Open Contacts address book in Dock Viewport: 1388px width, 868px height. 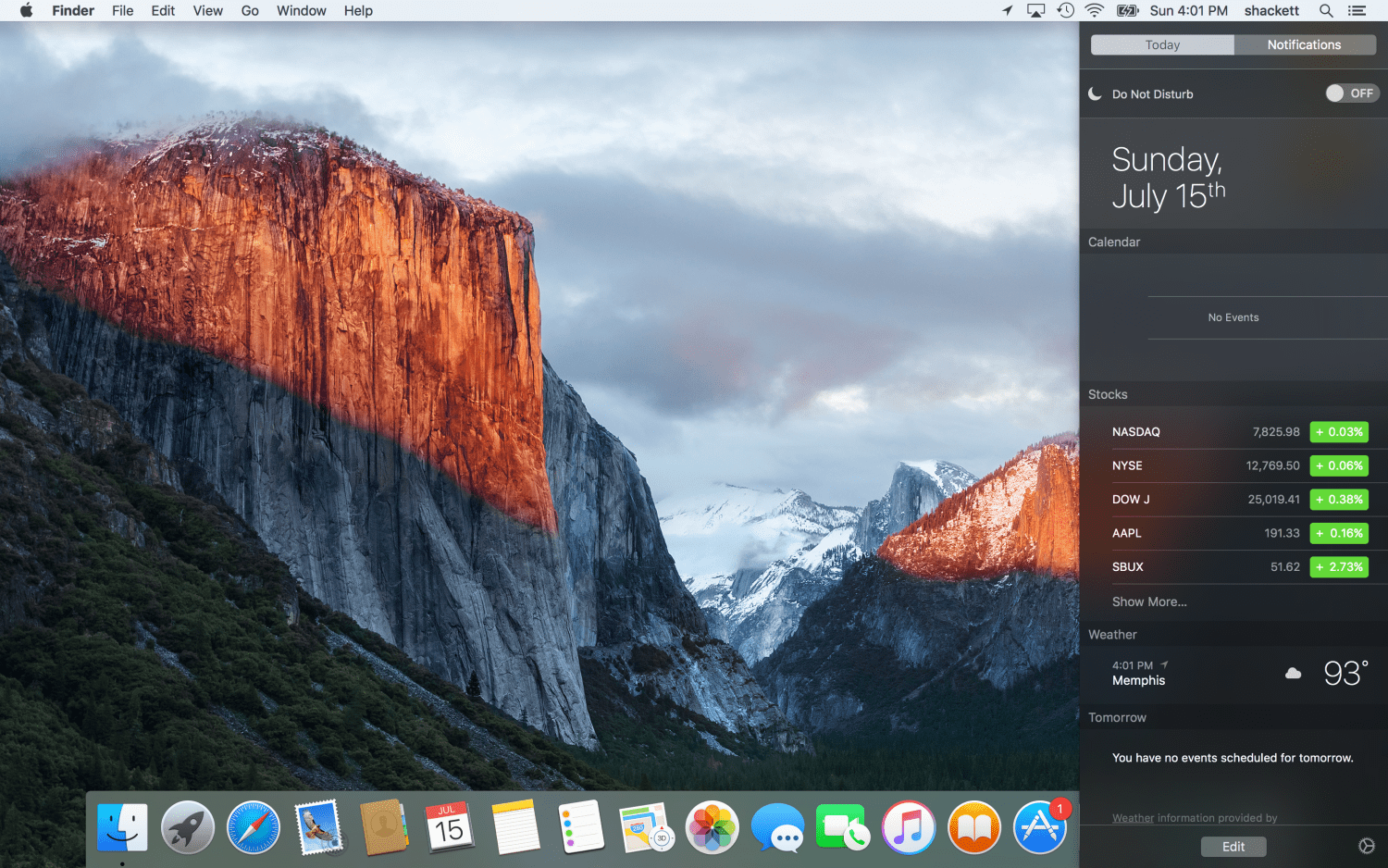pyautogui.click(x=384, y=826)
